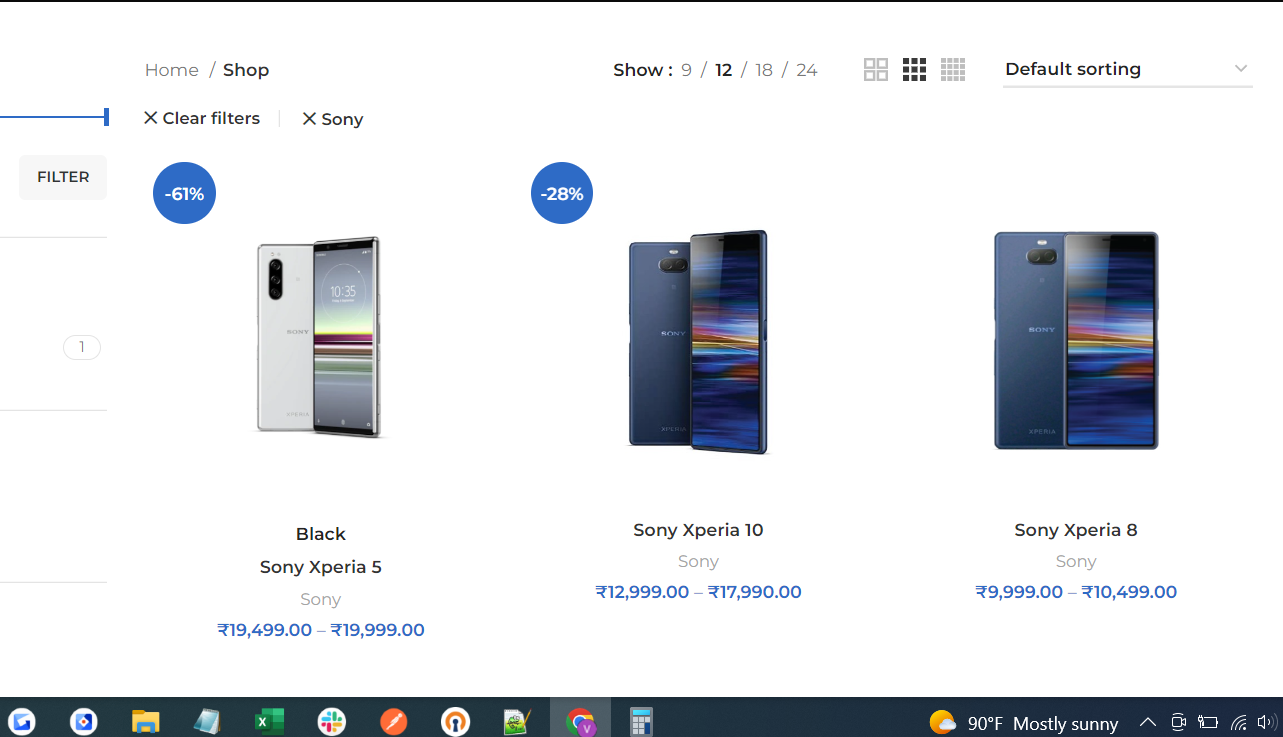Switch to the four-column grid view icon
The height and width of the screenshot is (737, 1283).
[953, 70]
